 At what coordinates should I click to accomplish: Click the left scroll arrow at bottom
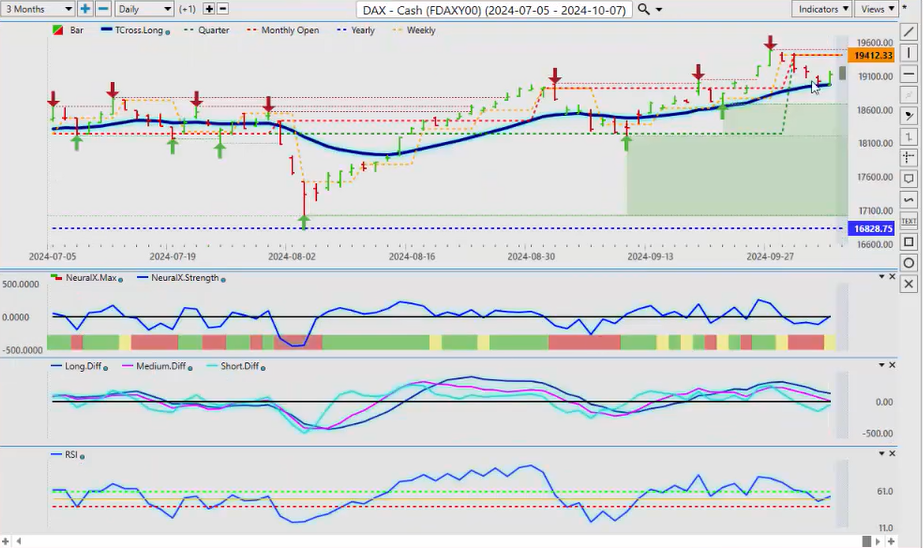19,541
